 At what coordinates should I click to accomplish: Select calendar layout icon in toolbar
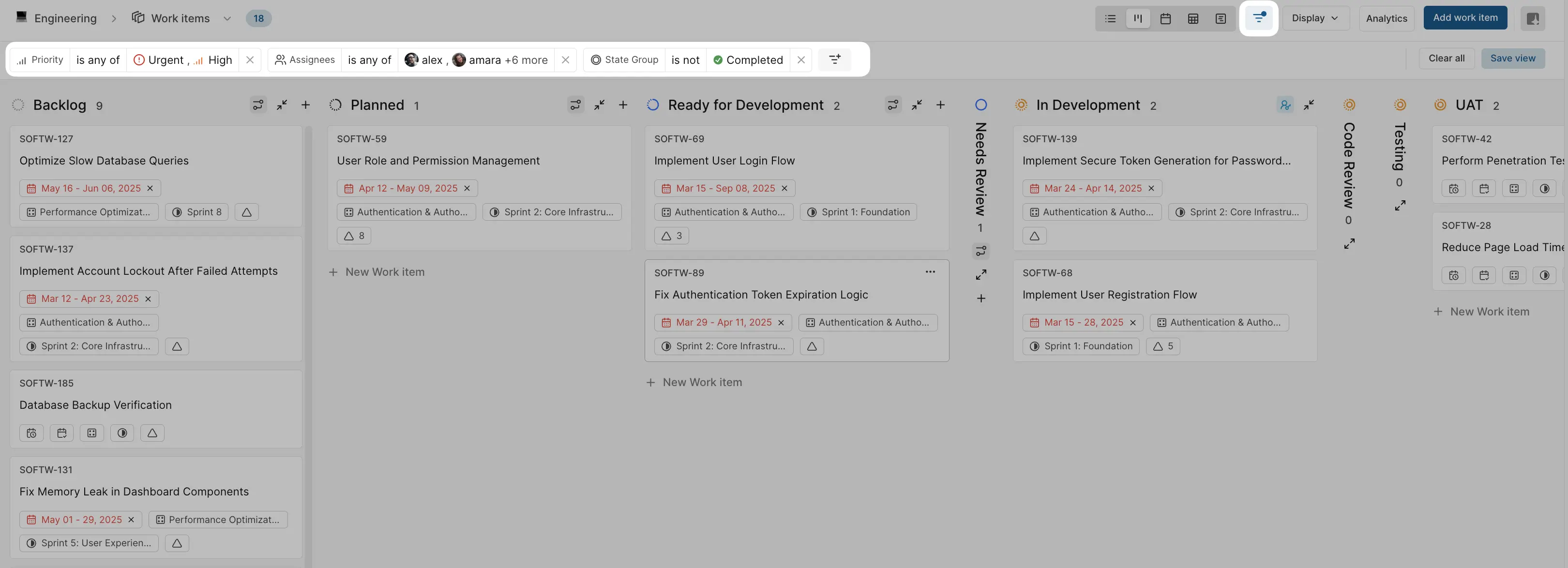pos(1165,18)
